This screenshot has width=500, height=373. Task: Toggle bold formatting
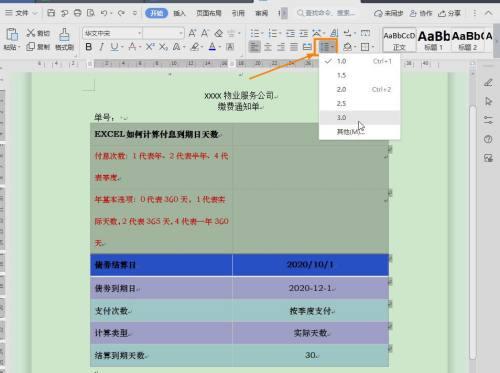point(89,47)
